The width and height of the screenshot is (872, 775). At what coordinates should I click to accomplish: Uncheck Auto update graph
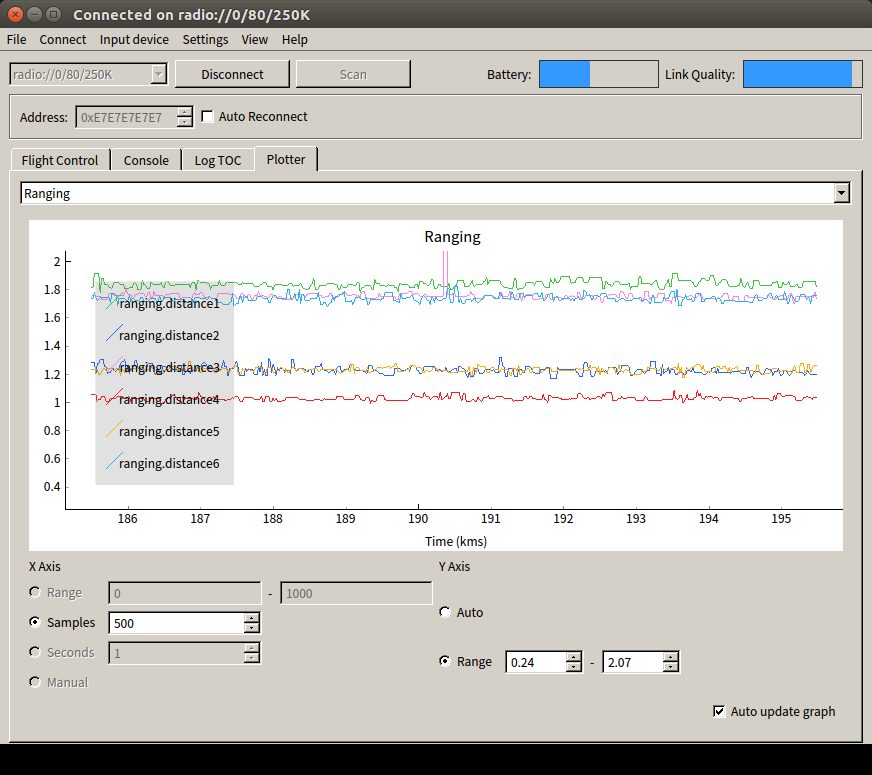tap(718, 711)
